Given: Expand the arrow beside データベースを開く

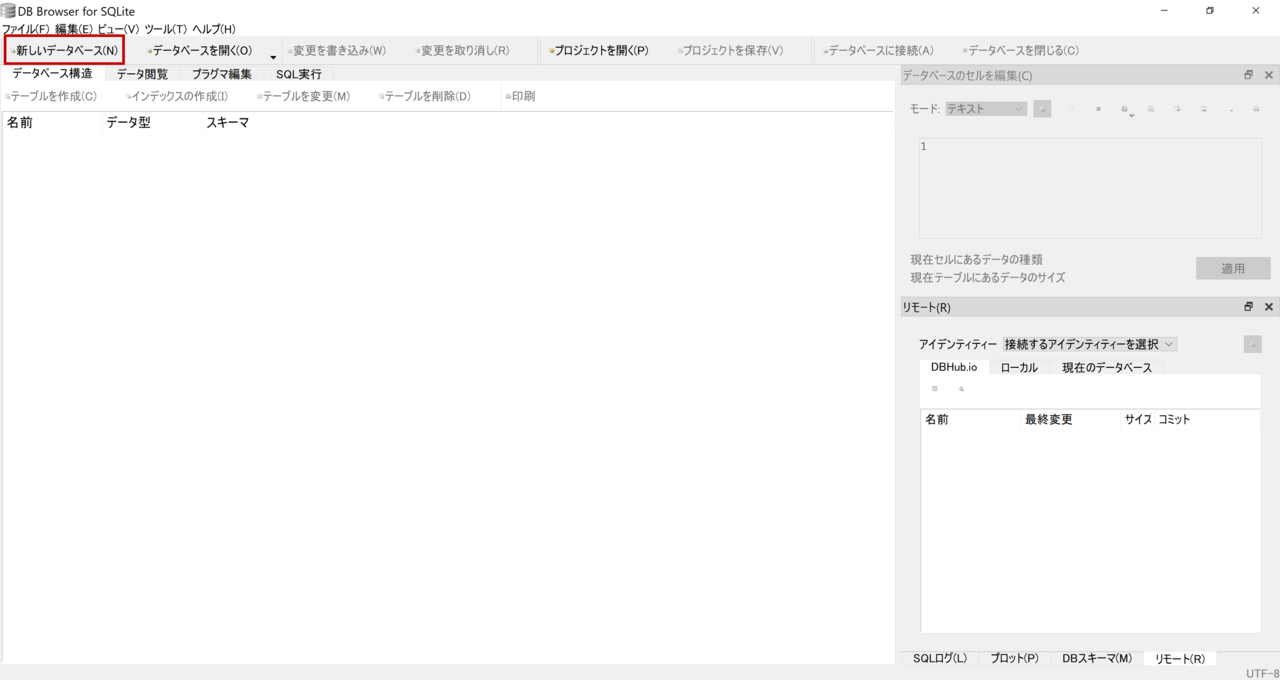Looking at the screenshot, I should pyautogui.click(x=273, y=56).
